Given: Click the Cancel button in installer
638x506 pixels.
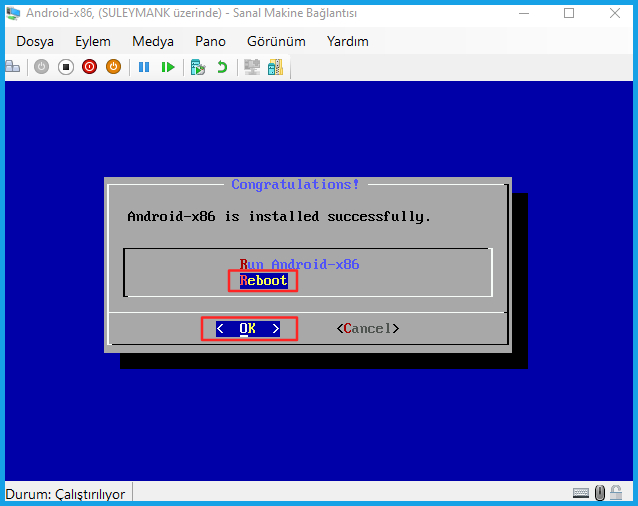Looking at the screenshot, I should tap(368, 328).
